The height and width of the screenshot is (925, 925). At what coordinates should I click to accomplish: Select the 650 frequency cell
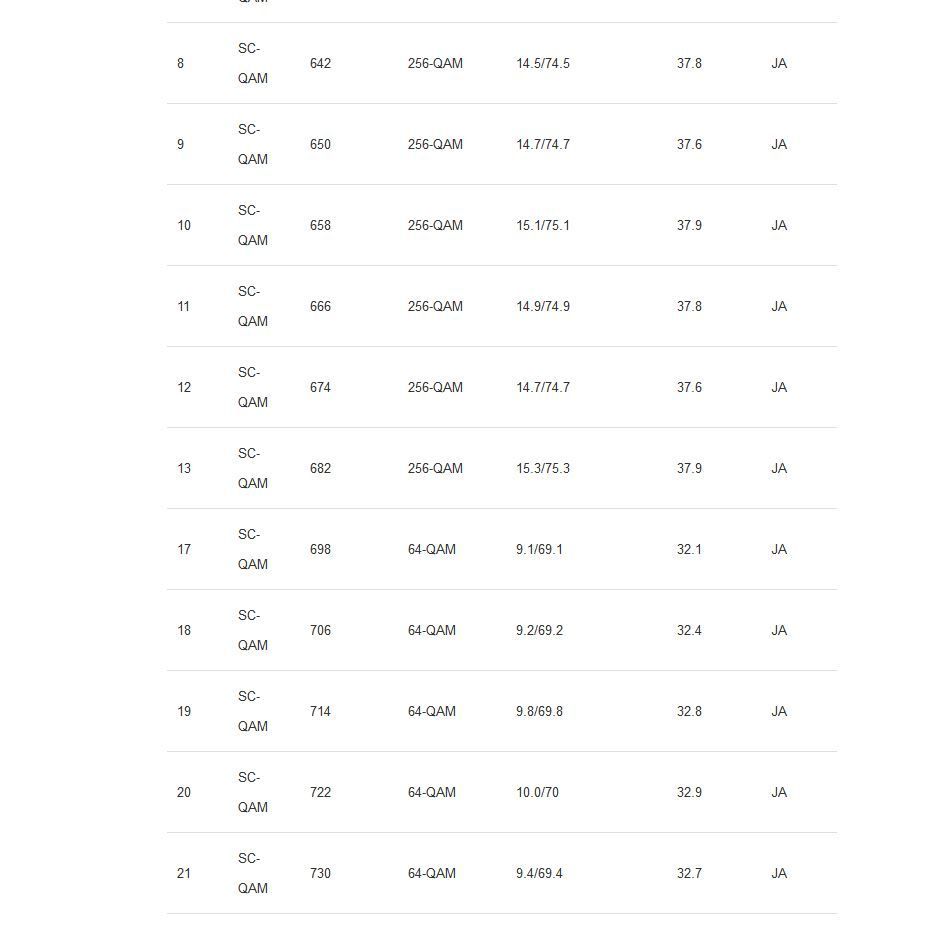(x=320, y=145)
